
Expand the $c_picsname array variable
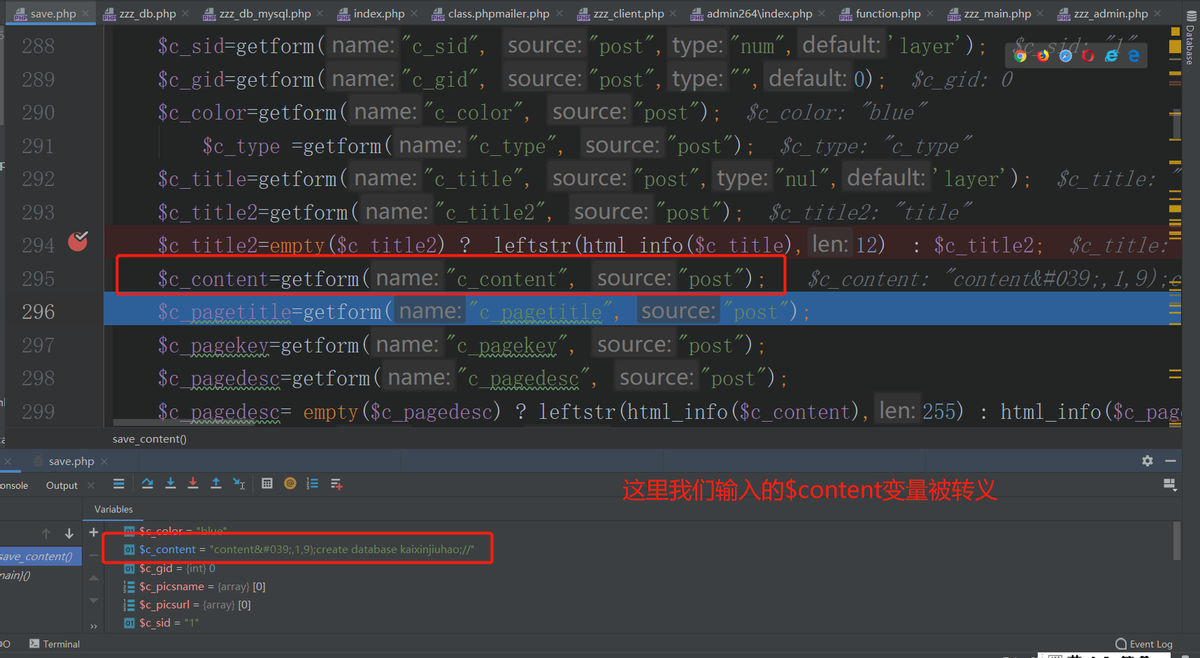(128, 586)
